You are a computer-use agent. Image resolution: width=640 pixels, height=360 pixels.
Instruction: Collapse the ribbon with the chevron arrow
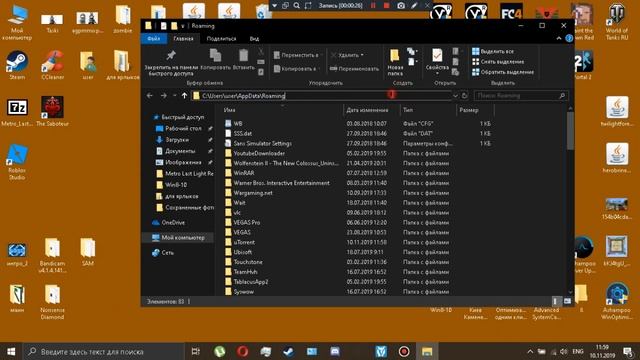point(559,38)
